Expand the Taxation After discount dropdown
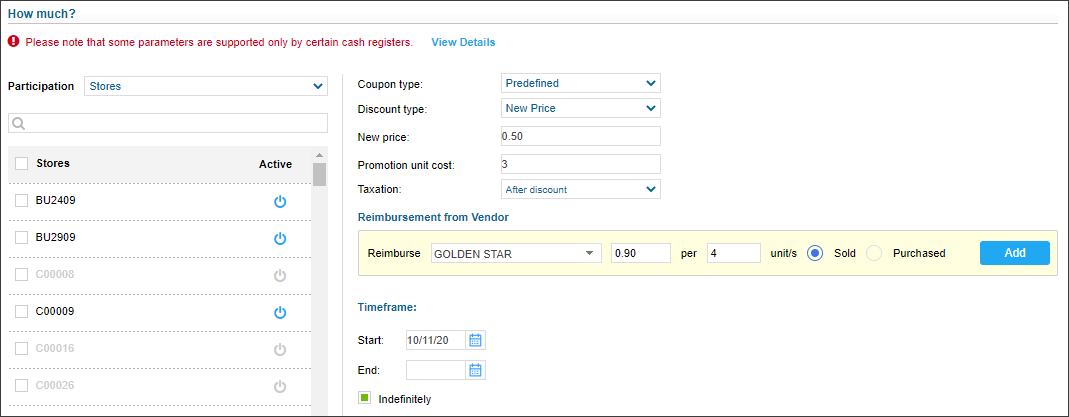Viewport: 1069px width, 417px height. tap(581, 189)
